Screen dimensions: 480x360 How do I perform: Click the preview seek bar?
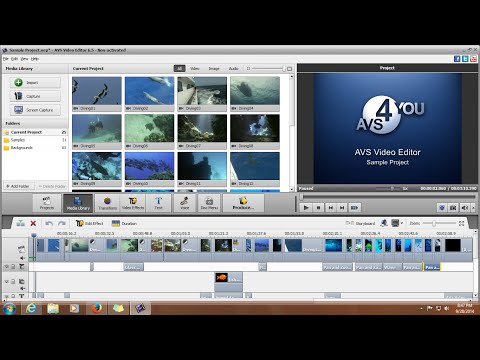point(387,197)
